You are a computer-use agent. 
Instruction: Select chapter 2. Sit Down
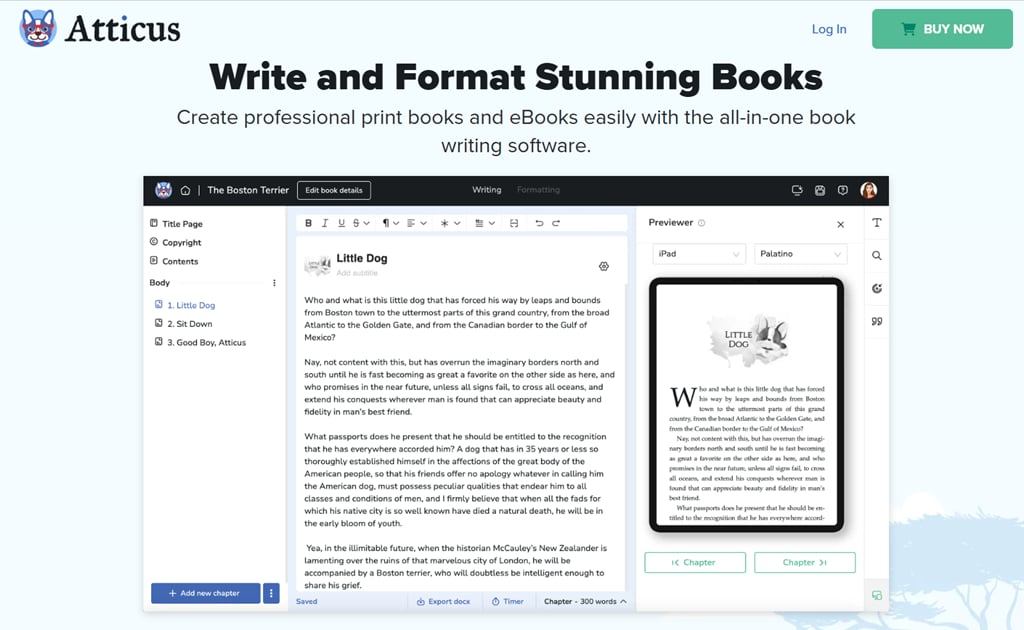184,323
